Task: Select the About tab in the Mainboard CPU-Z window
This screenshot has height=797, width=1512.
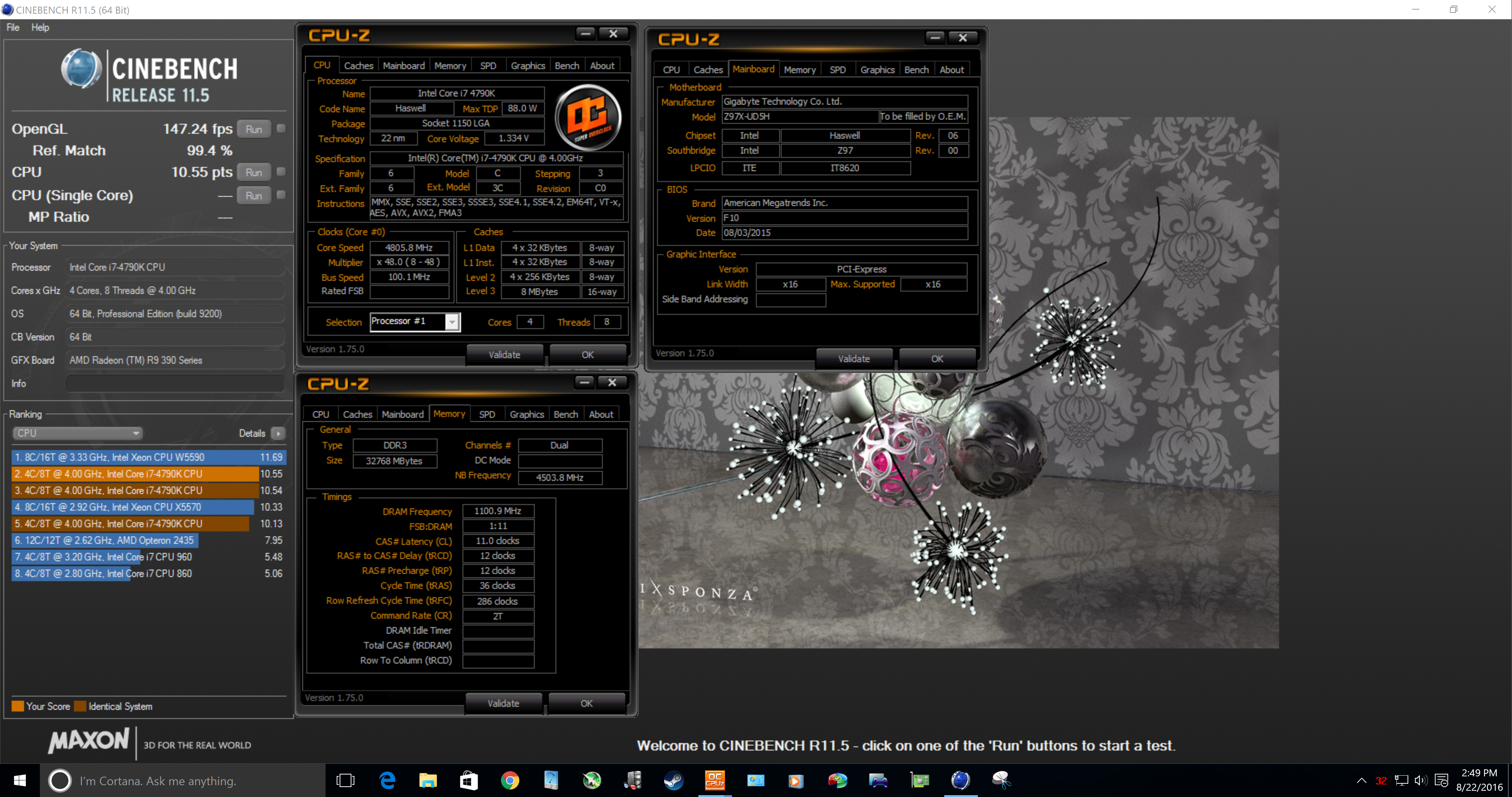Action: (x=951, y=70)
